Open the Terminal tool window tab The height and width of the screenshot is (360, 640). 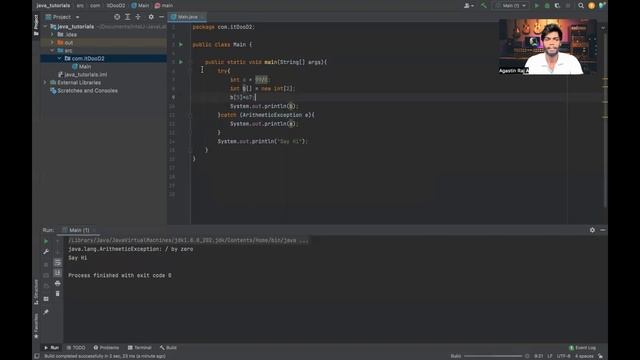[x=140, y=348]
